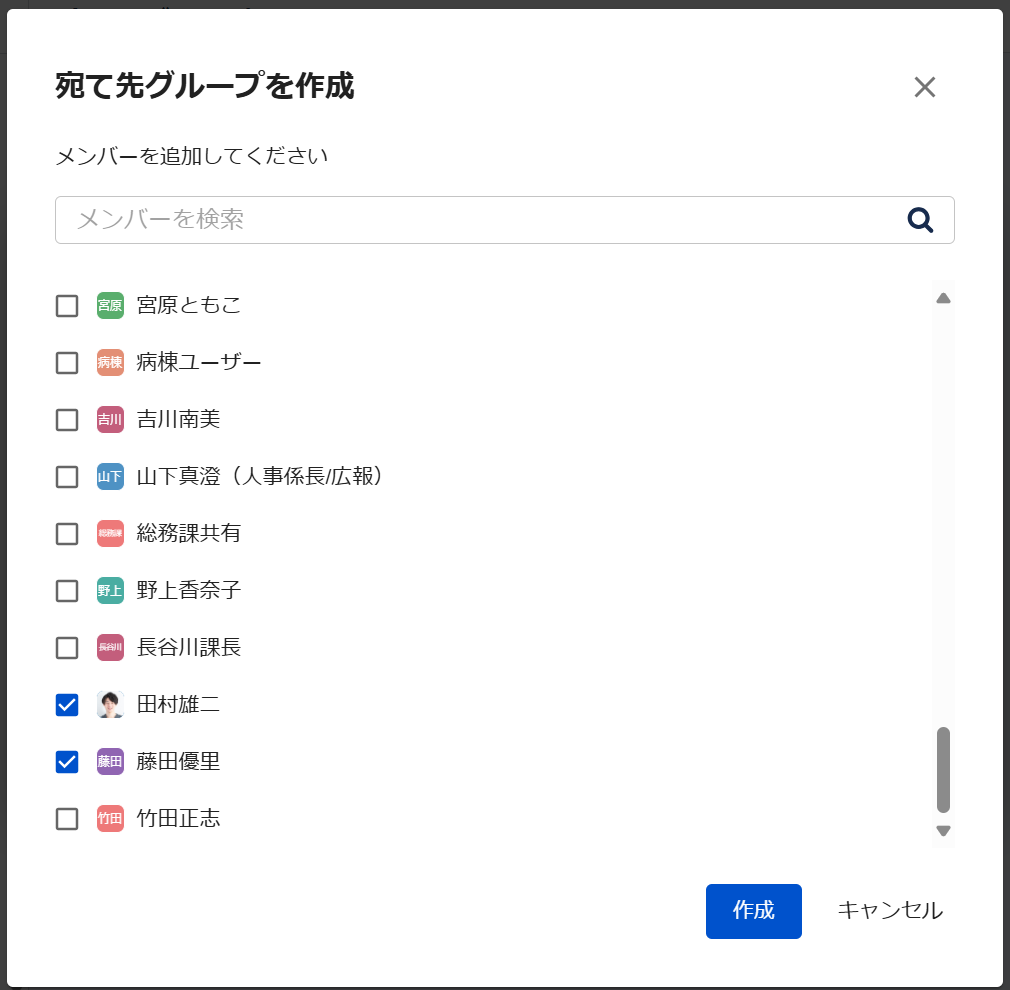Click 藤田優里's purple avatar icon
This screenshot has width=1010, height=990.
(110, 762)
